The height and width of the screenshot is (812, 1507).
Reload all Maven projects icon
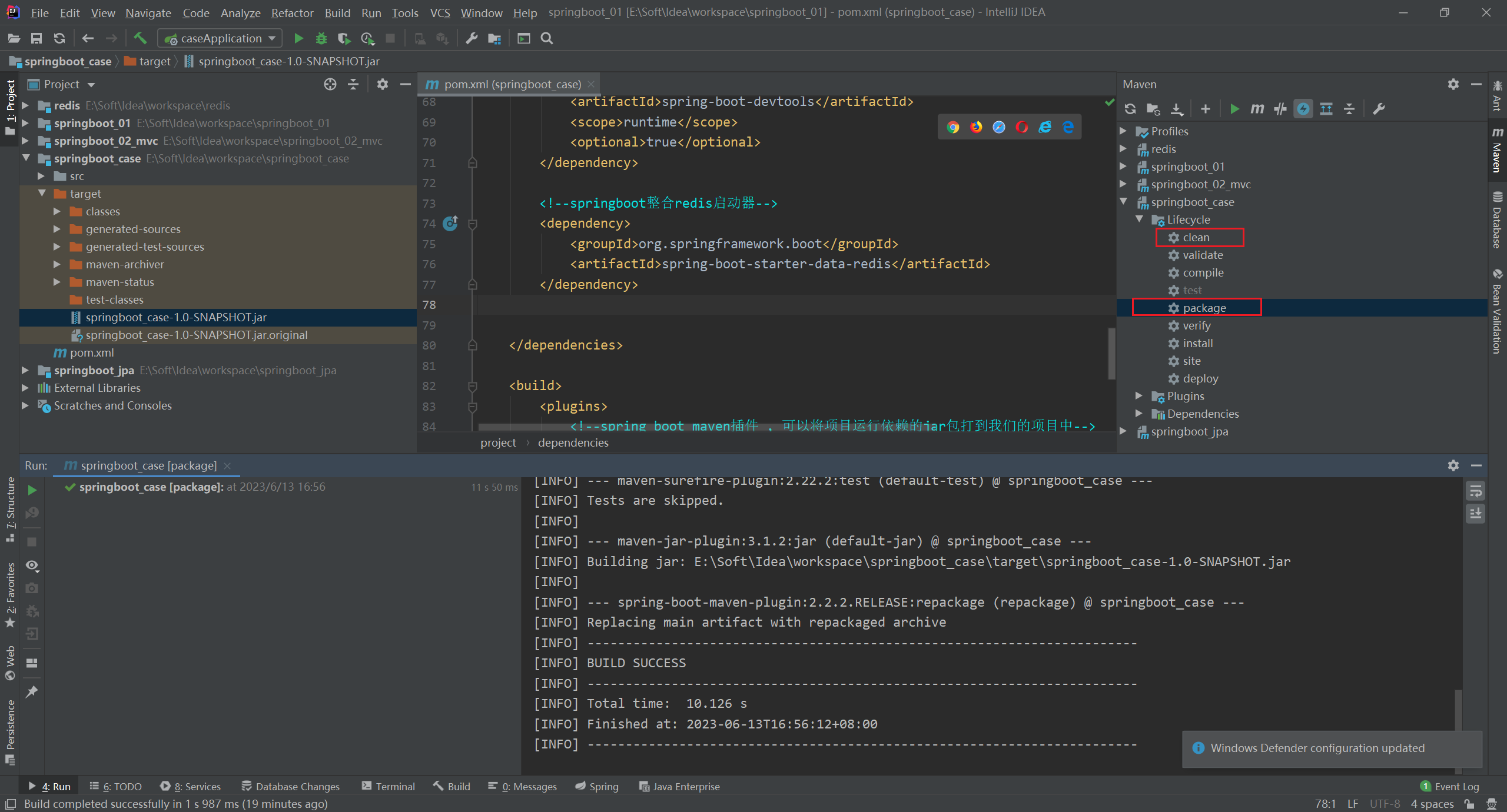coord(1130,109)
